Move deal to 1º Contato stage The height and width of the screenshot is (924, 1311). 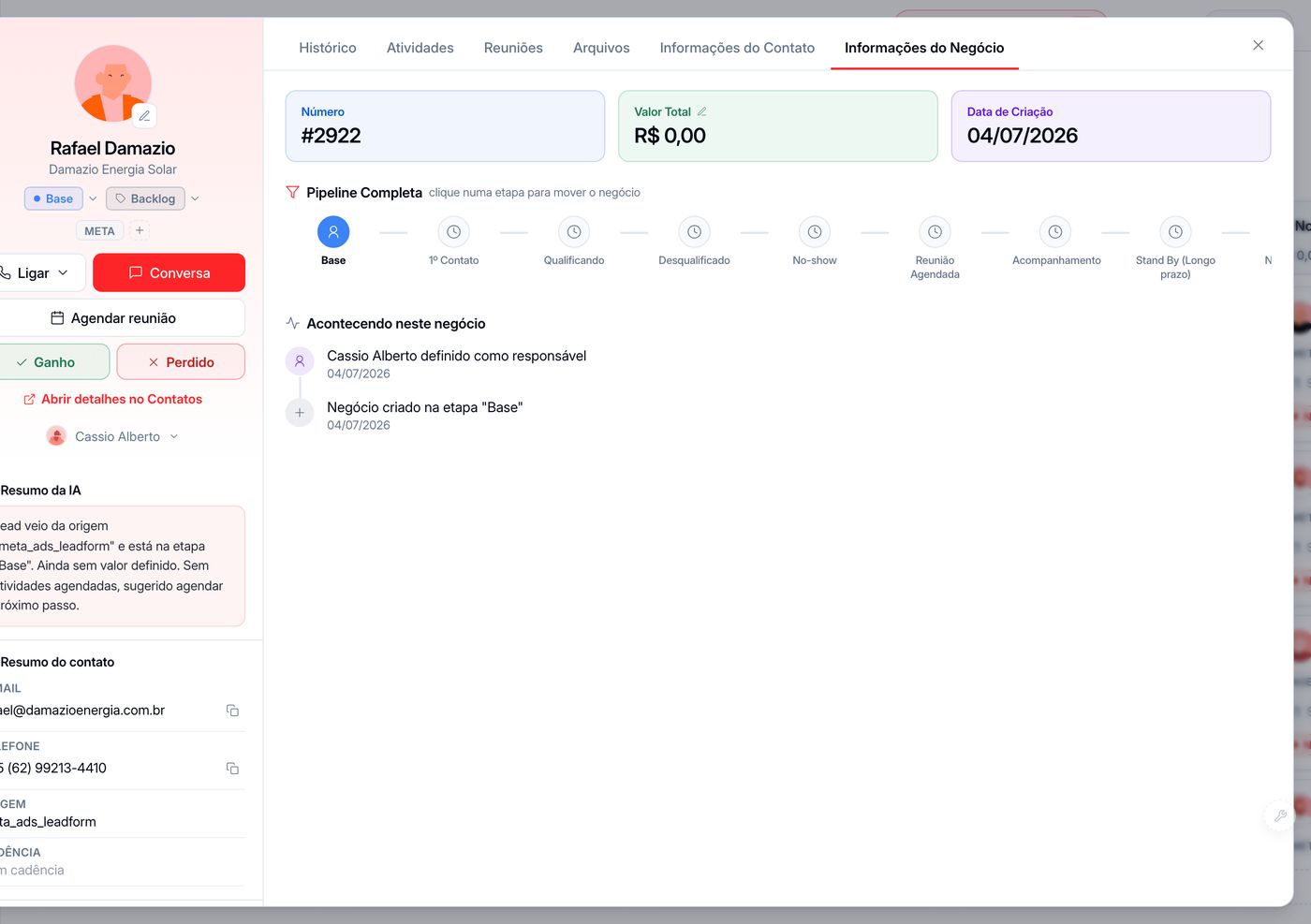tap(454, 232)
